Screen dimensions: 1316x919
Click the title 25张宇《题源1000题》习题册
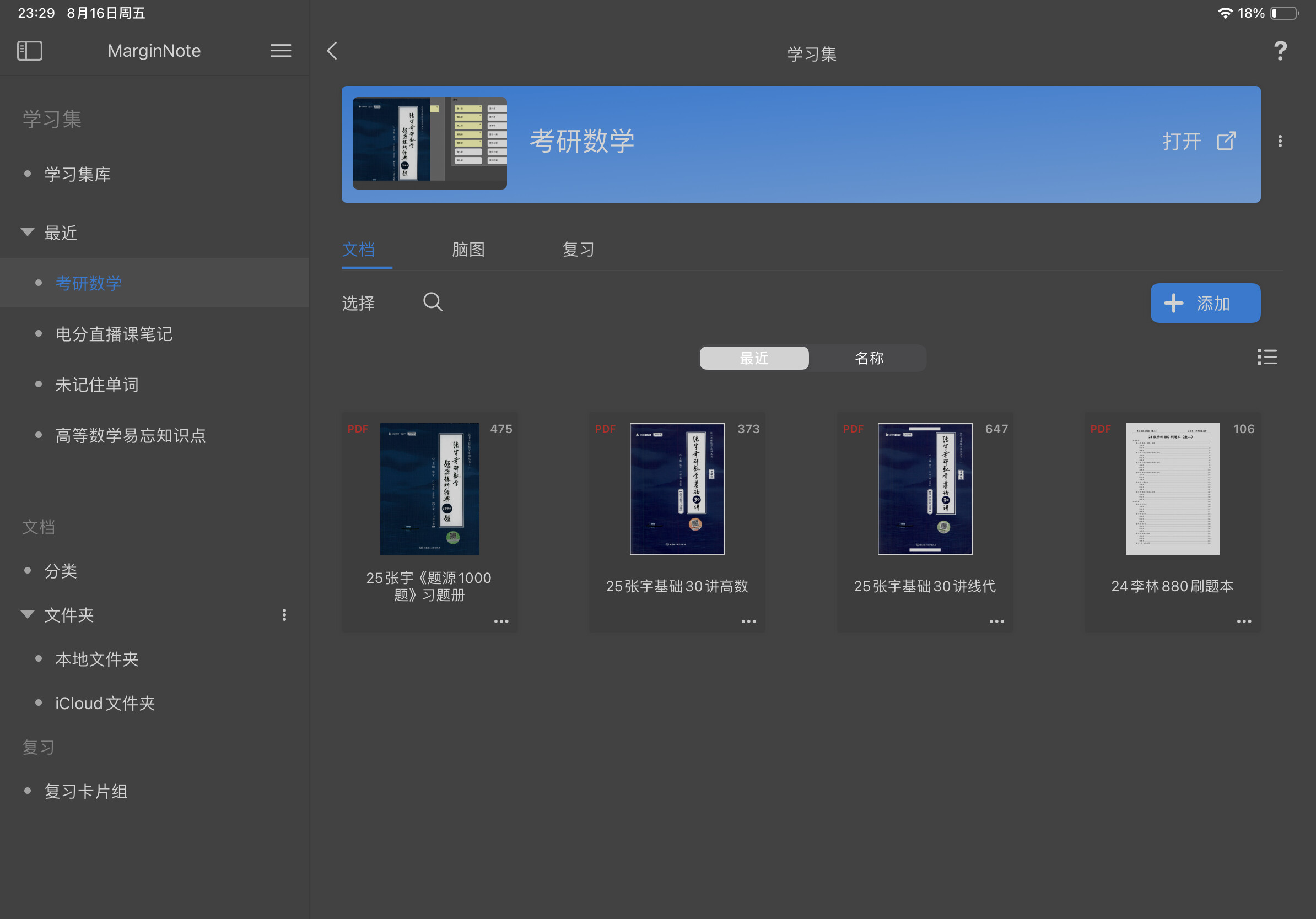pos(429,586)
